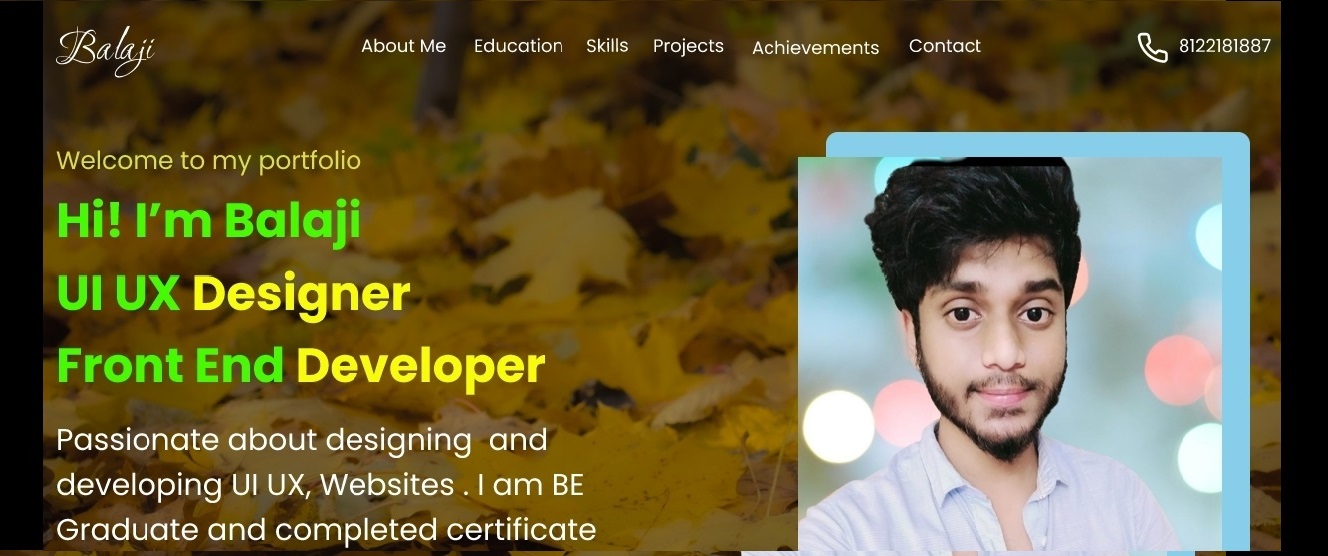Viewport: 1328px width, 556px height.
Task: Click the phone number 8122181887
Action: click(1225, 46)
